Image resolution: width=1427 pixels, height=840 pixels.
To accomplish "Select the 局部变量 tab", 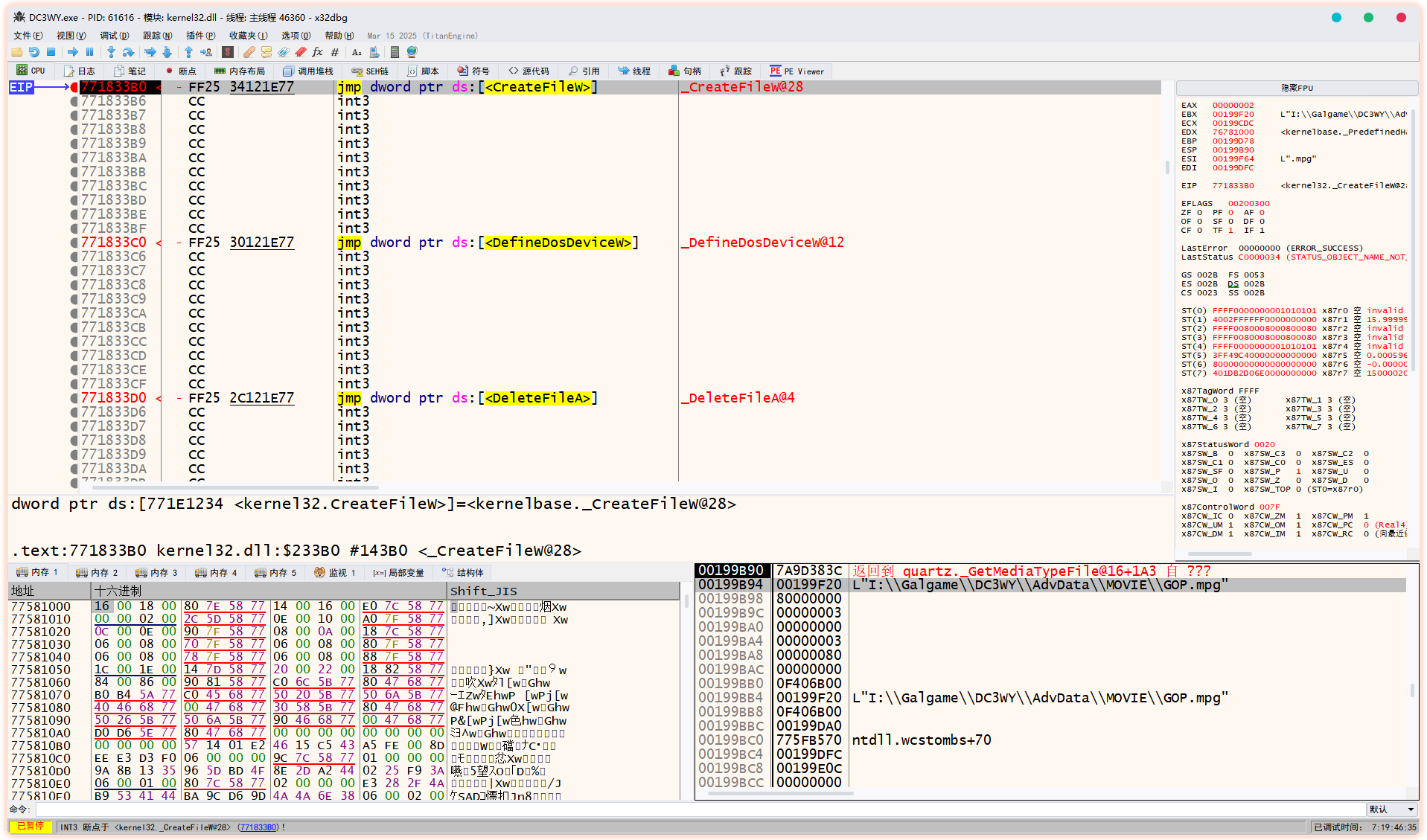I will pos(399,573).
